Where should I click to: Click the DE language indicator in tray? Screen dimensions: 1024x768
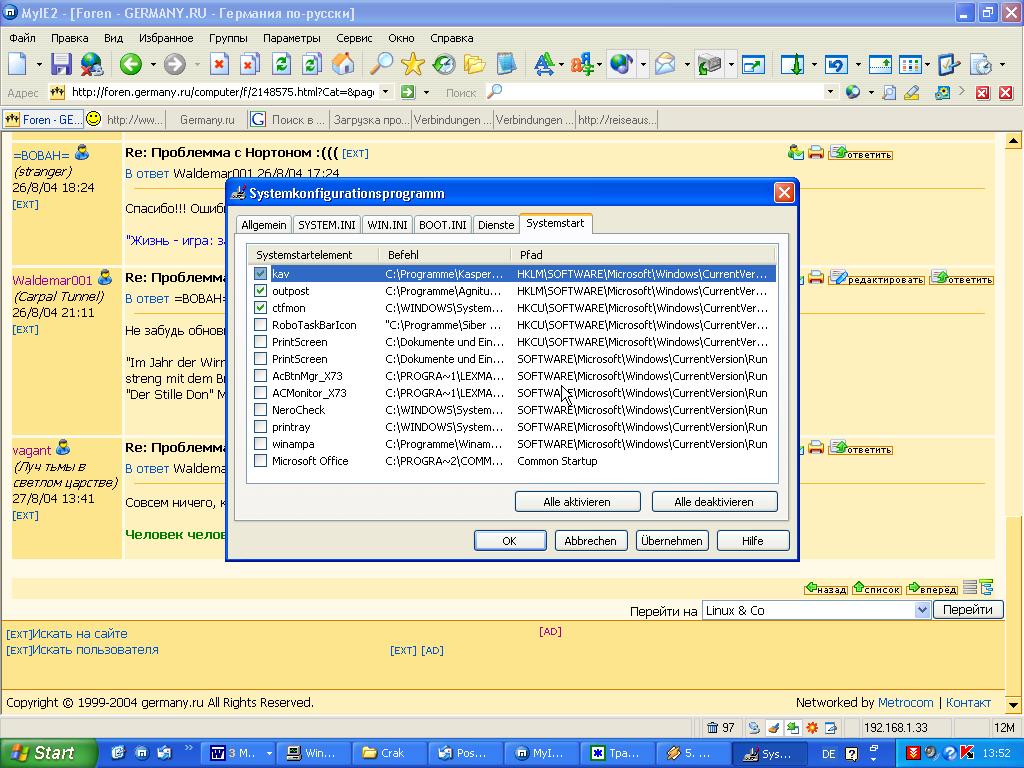pyautogui.click(x=829, y=754)
